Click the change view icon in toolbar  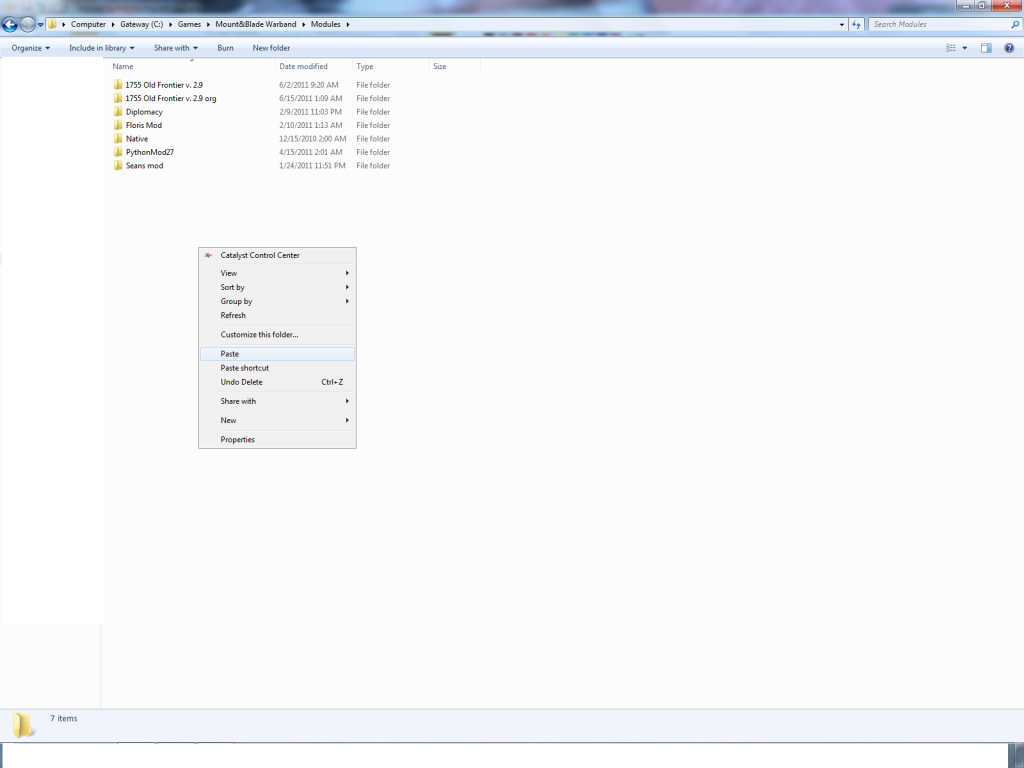[x=952, y=48]
